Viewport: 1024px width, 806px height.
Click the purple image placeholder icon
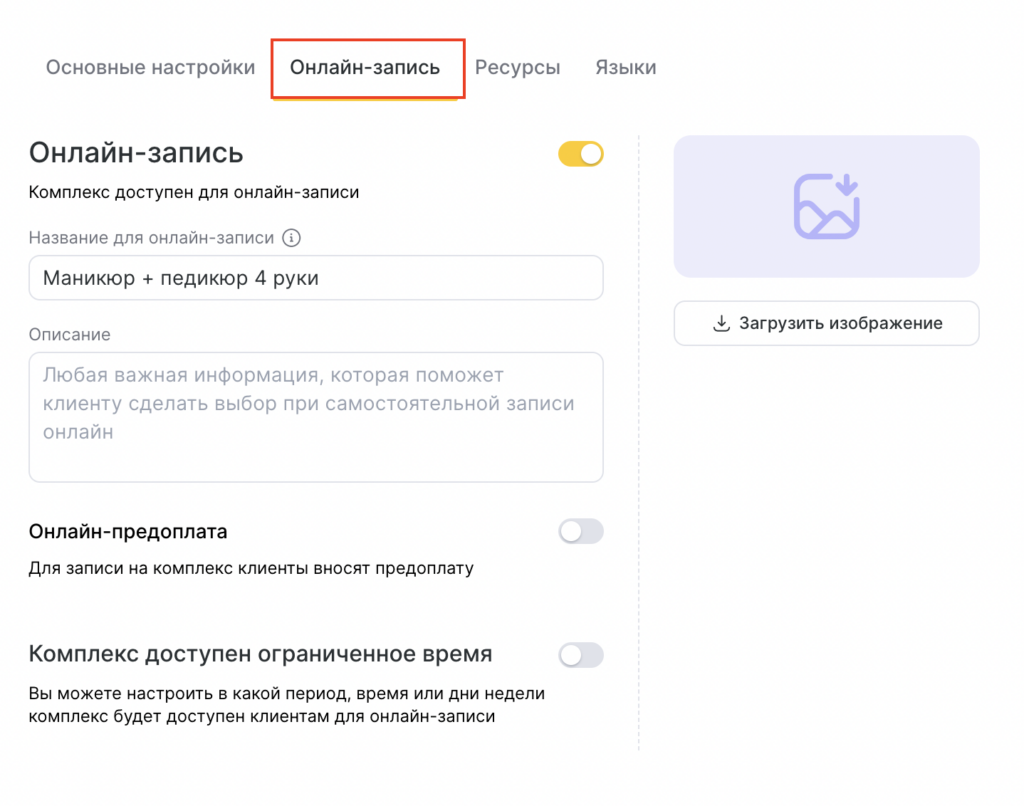coord(826,206)
